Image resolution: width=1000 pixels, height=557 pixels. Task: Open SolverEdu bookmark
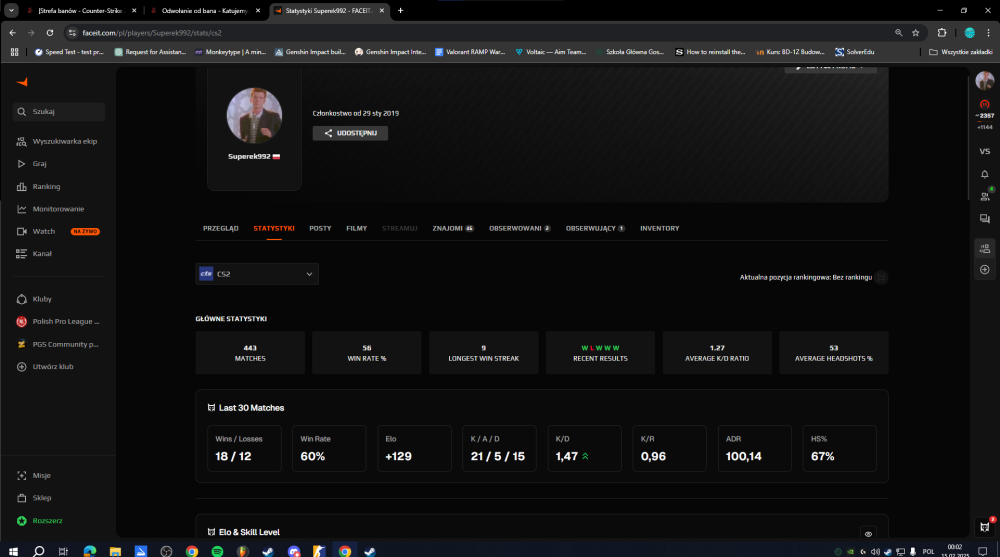(855, 52)
